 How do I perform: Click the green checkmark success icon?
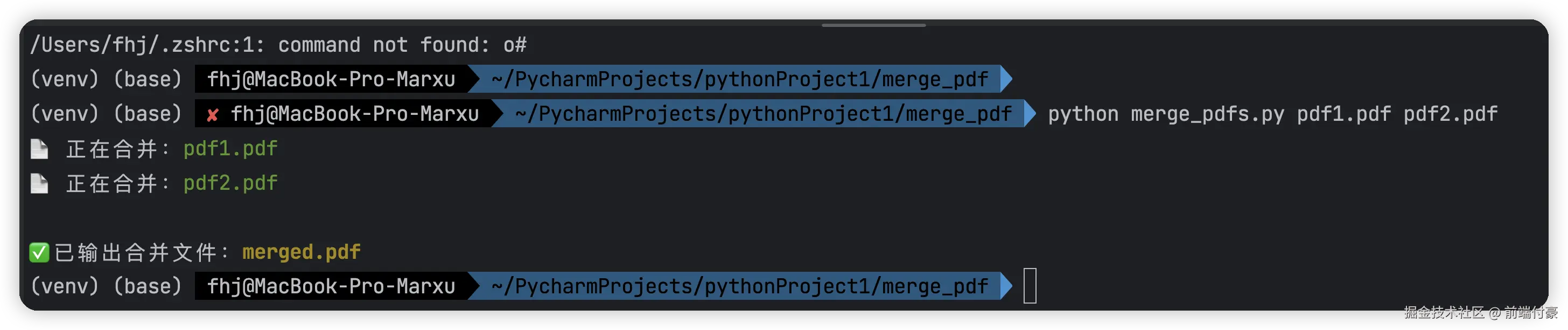point(39,252)
